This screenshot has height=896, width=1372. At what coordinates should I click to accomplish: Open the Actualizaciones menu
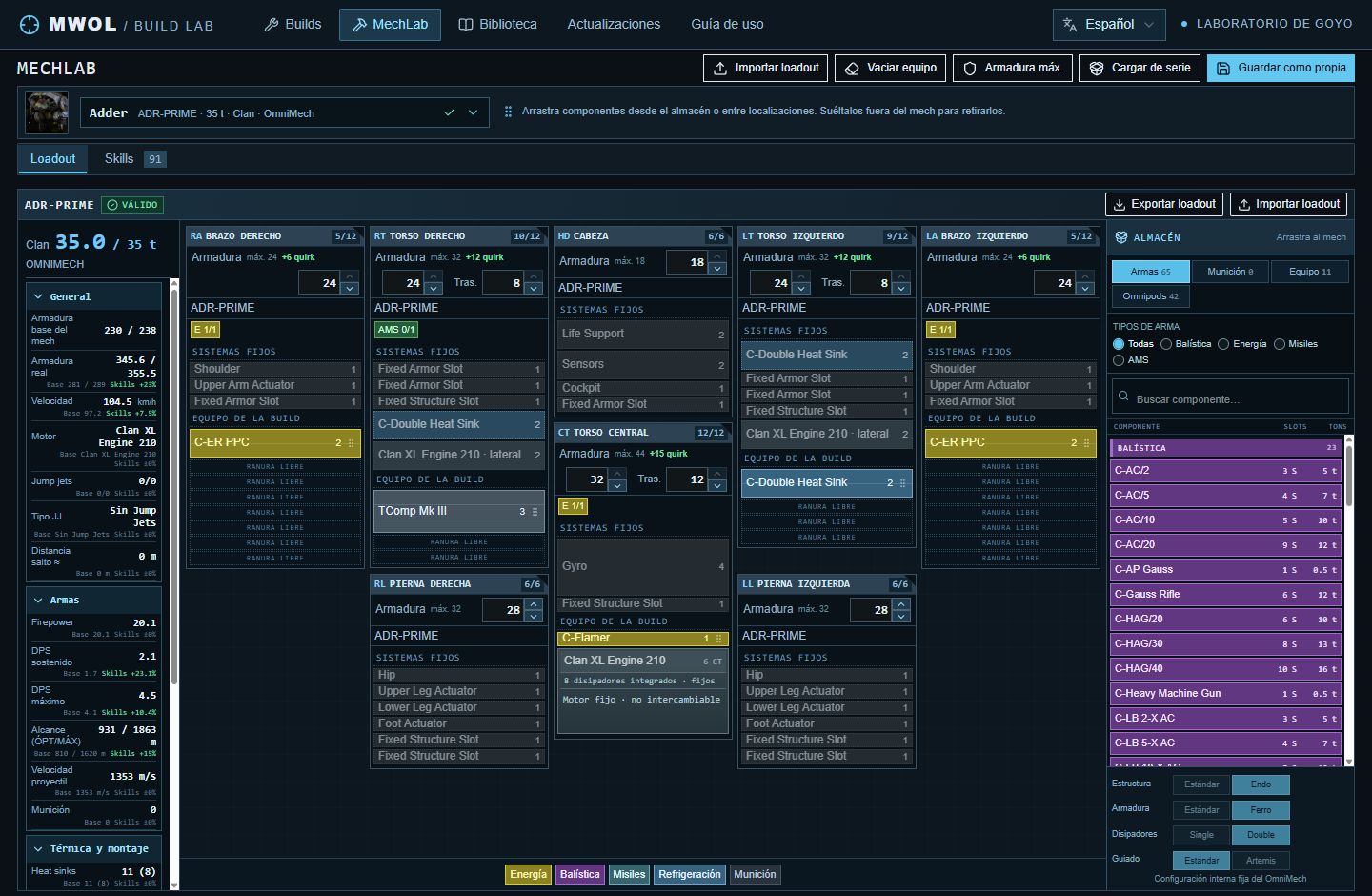tap(614, 25)
